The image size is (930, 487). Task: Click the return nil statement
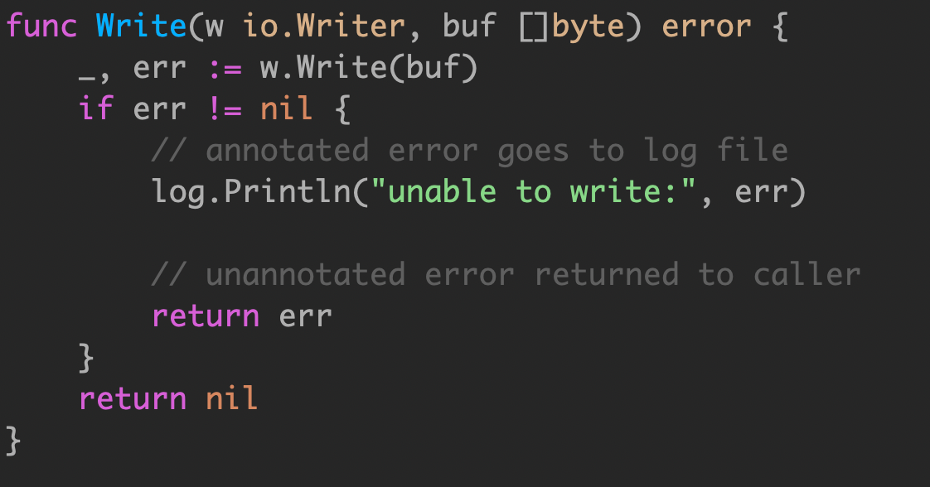(x=168, y=398)
